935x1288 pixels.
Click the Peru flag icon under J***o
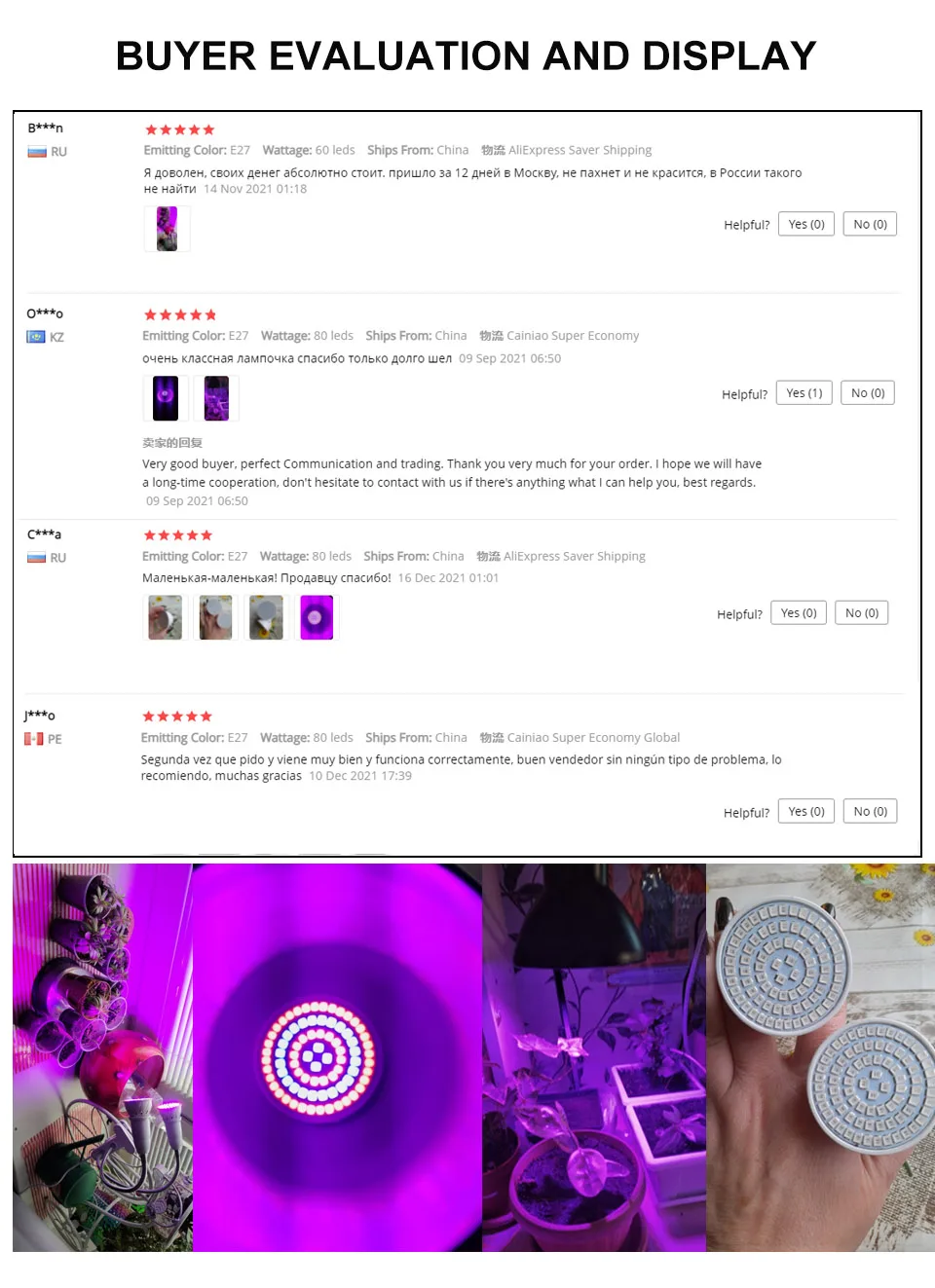click(34, 739)
